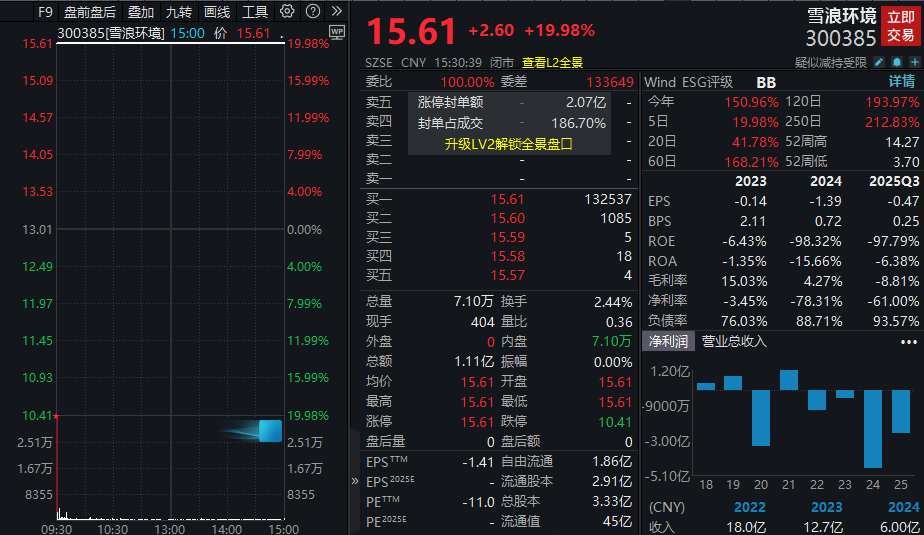The width and height of the screenshot is (924, 535).
Task: Click the 15:00 time in chart header
Action: pyautogui.click(x=187, y=34)
